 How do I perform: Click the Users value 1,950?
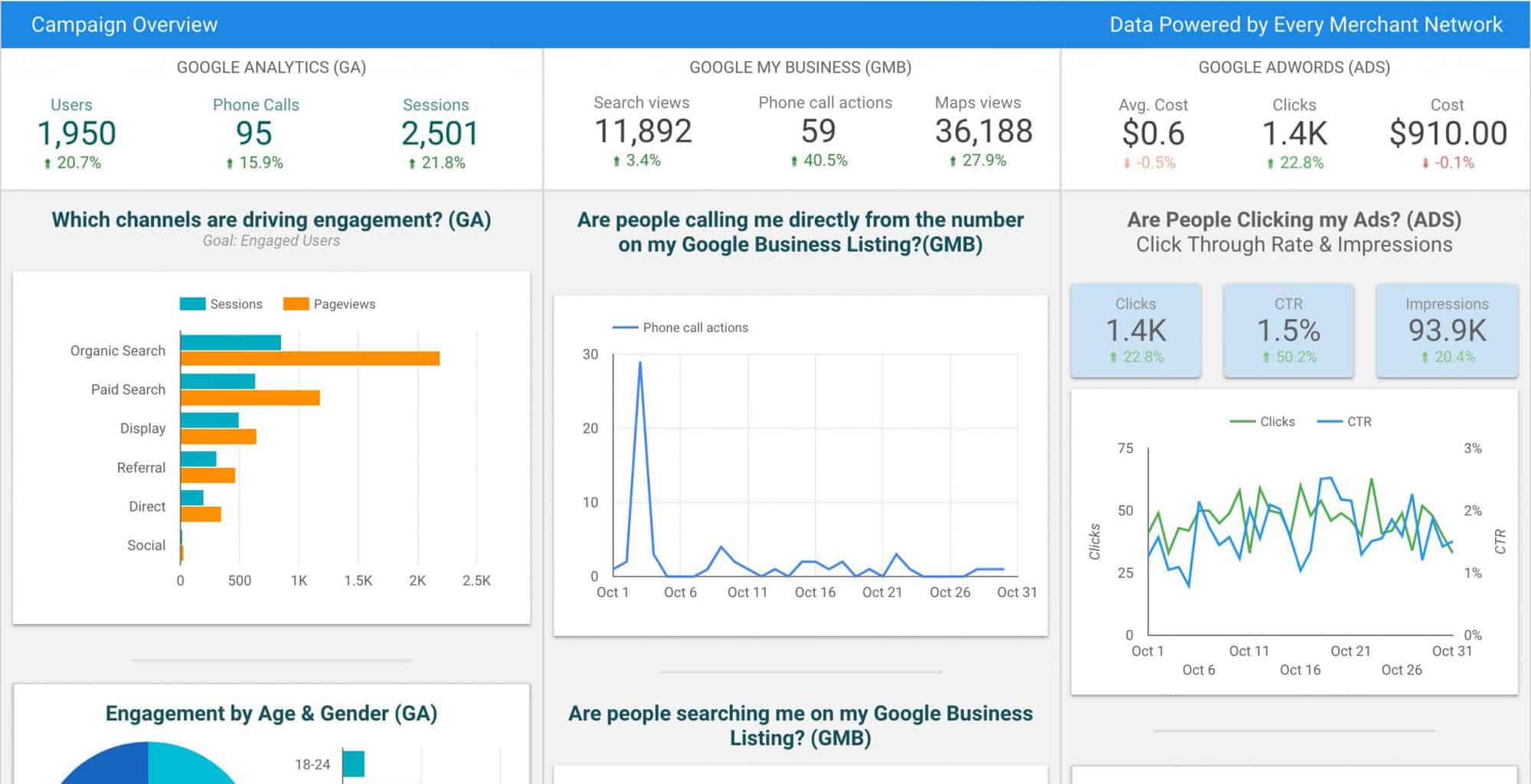[x=77, y=134]
